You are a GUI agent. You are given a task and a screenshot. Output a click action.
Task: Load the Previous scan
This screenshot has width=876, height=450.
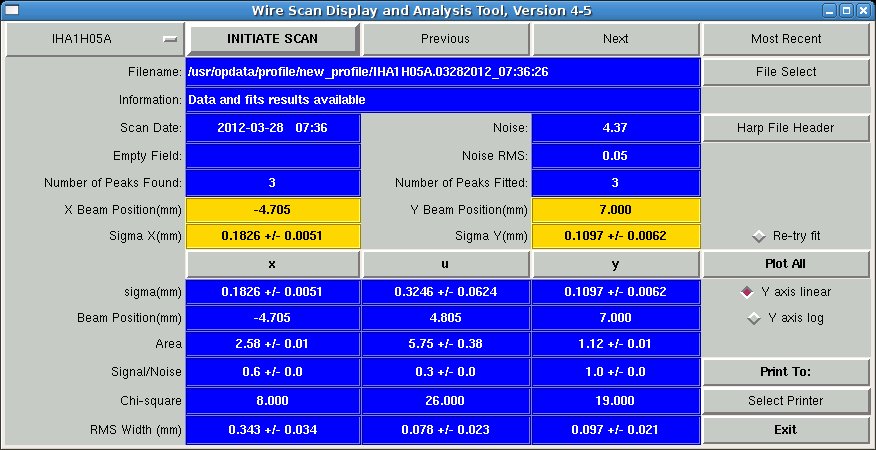(445, 39)
